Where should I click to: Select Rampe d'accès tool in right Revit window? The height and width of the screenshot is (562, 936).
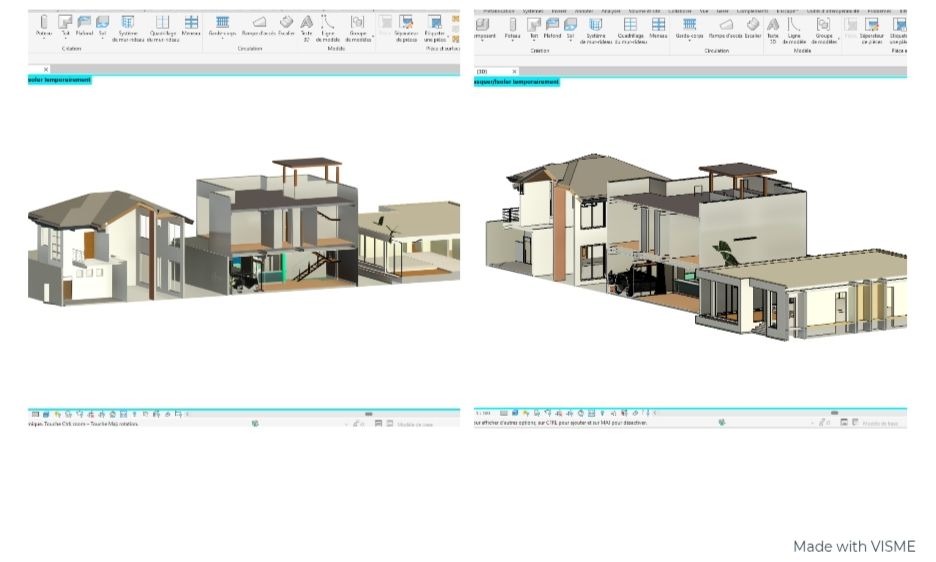point(726,27)
